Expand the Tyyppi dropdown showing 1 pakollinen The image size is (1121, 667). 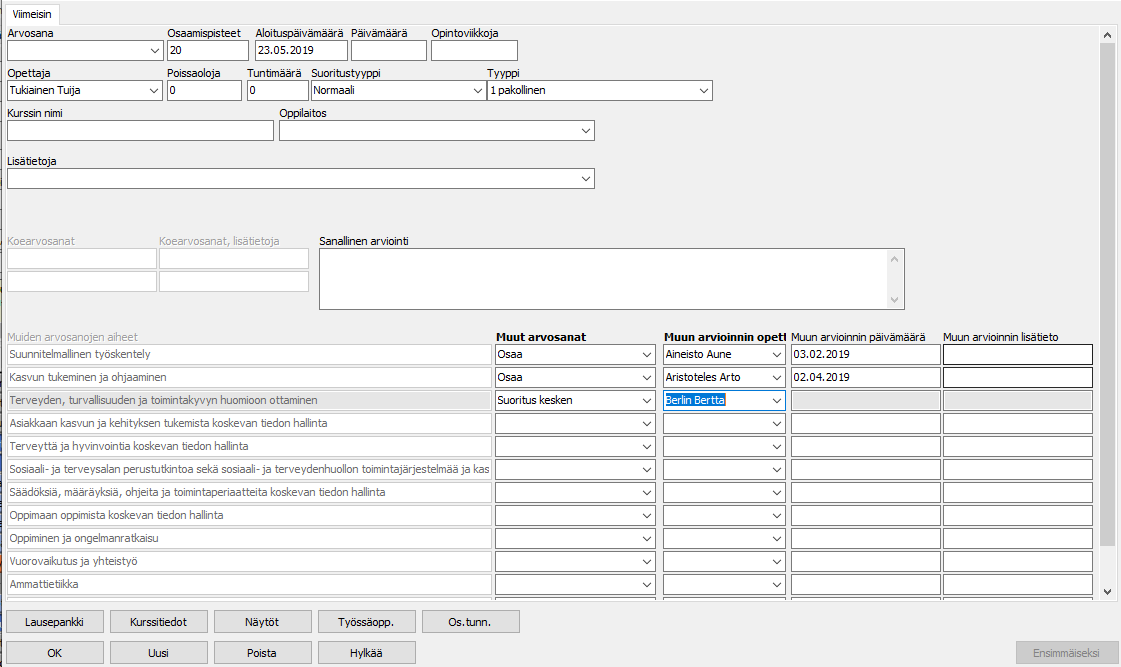click(703, 91)
